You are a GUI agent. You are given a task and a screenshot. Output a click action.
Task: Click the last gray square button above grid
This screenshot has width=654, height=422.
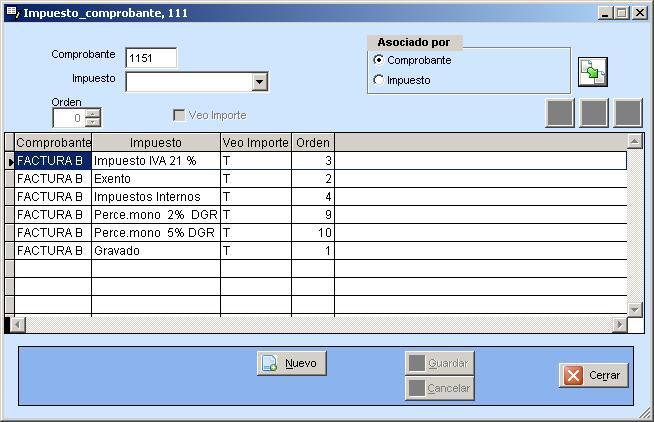pos(628,113)
